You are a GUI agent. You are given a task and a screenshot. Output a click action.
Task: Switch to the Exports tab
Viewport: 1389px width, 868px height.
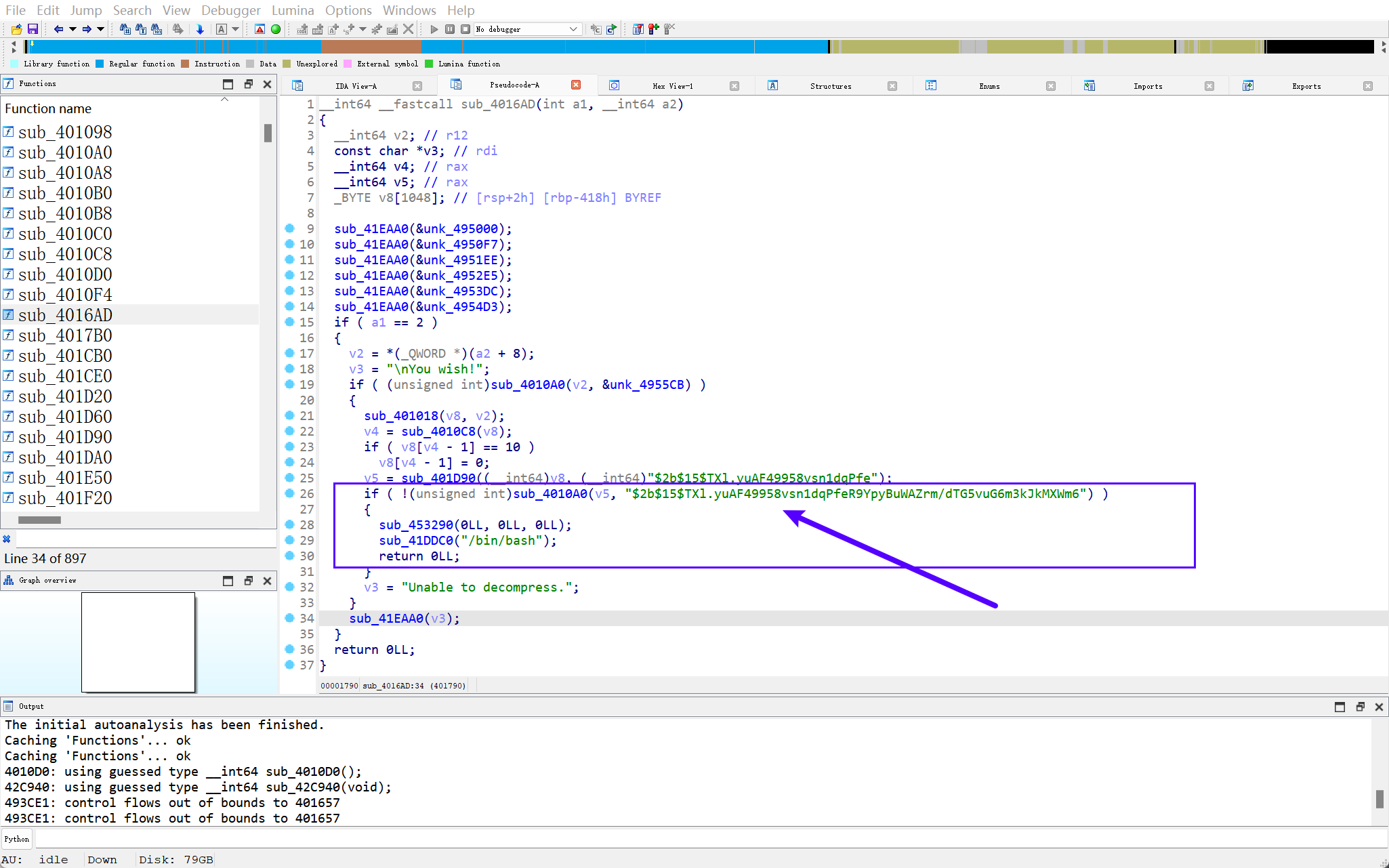click(1306, 86)
